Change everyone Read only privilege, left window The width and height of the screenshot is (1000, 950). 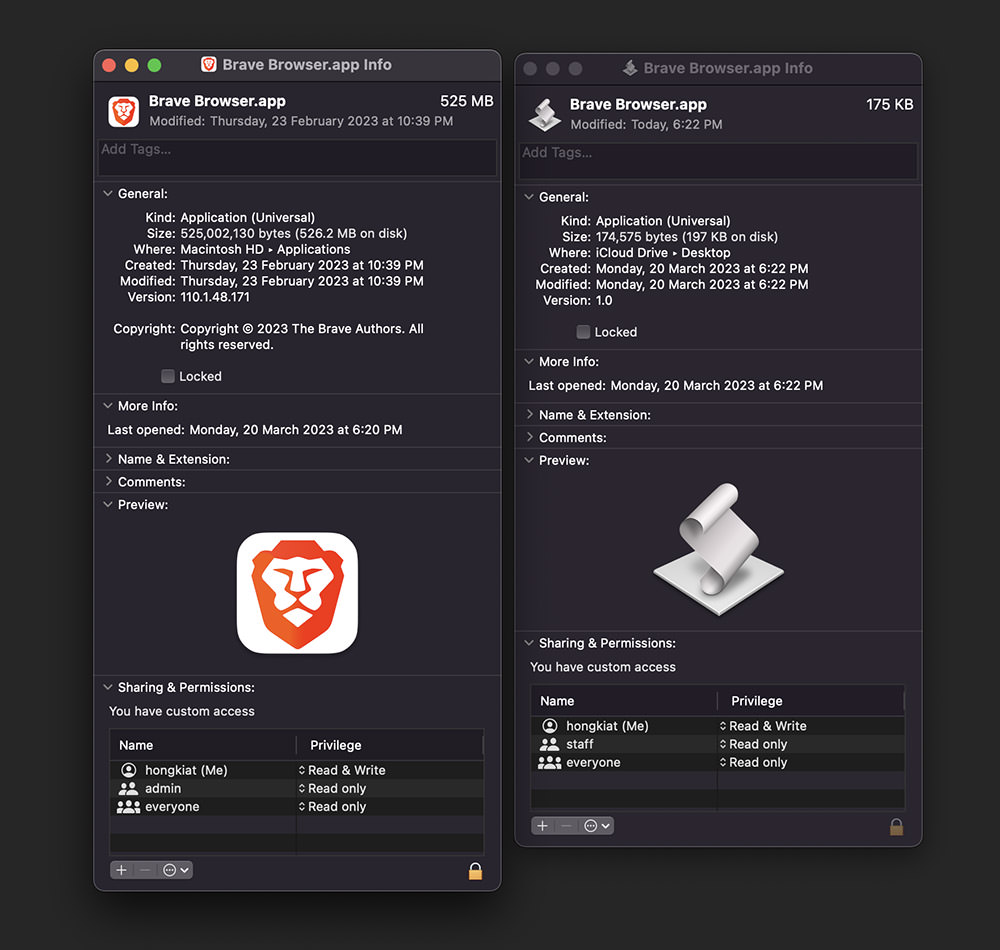[x=332, y=807]
